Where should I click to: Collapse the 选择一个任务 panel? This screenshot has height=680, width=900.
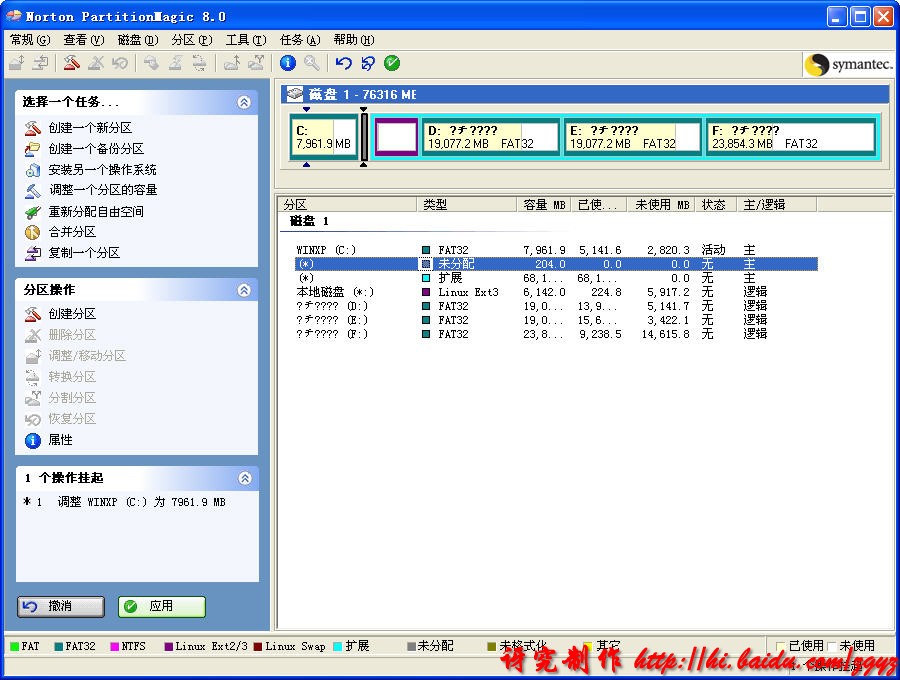click(x=244, y=102)
